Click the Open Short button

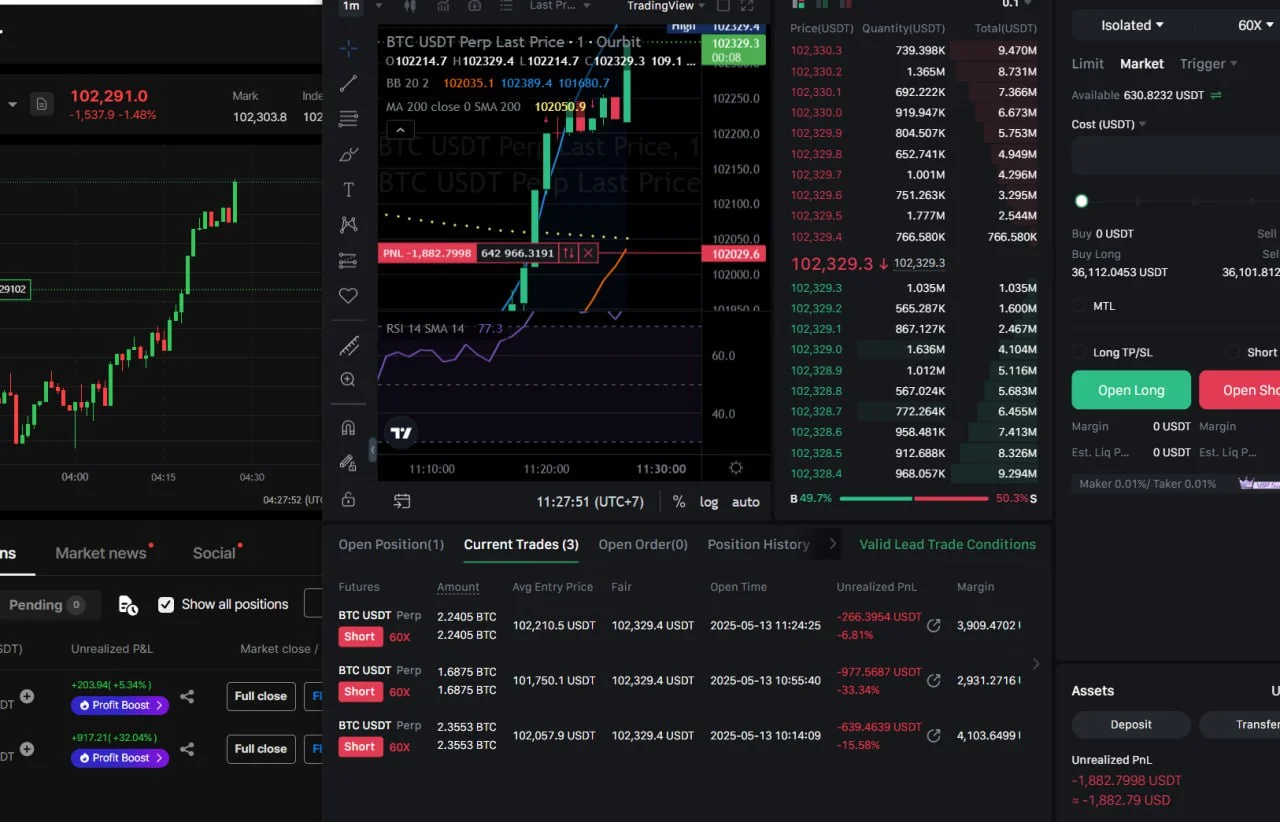1240,390
